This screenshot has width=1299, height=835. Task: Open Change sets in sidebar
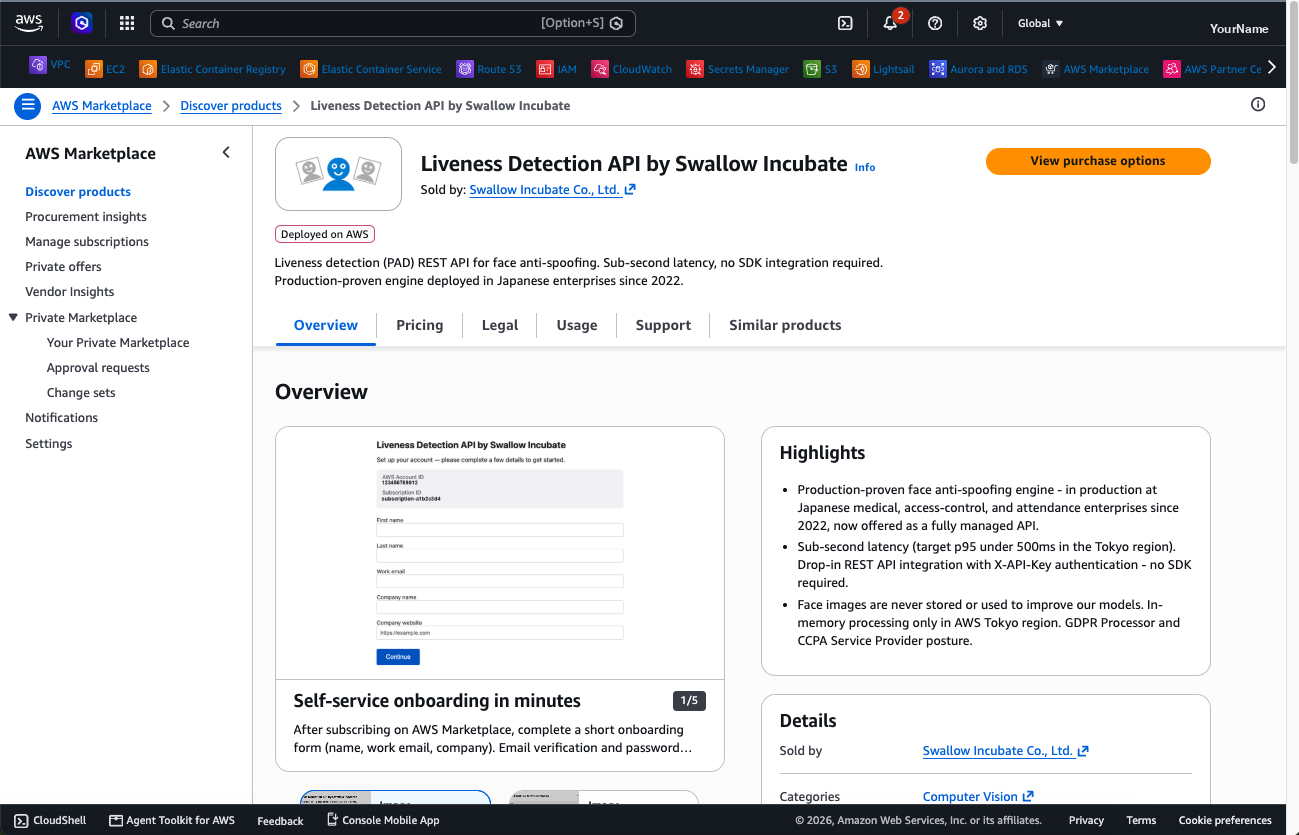(x=81, y=393)
